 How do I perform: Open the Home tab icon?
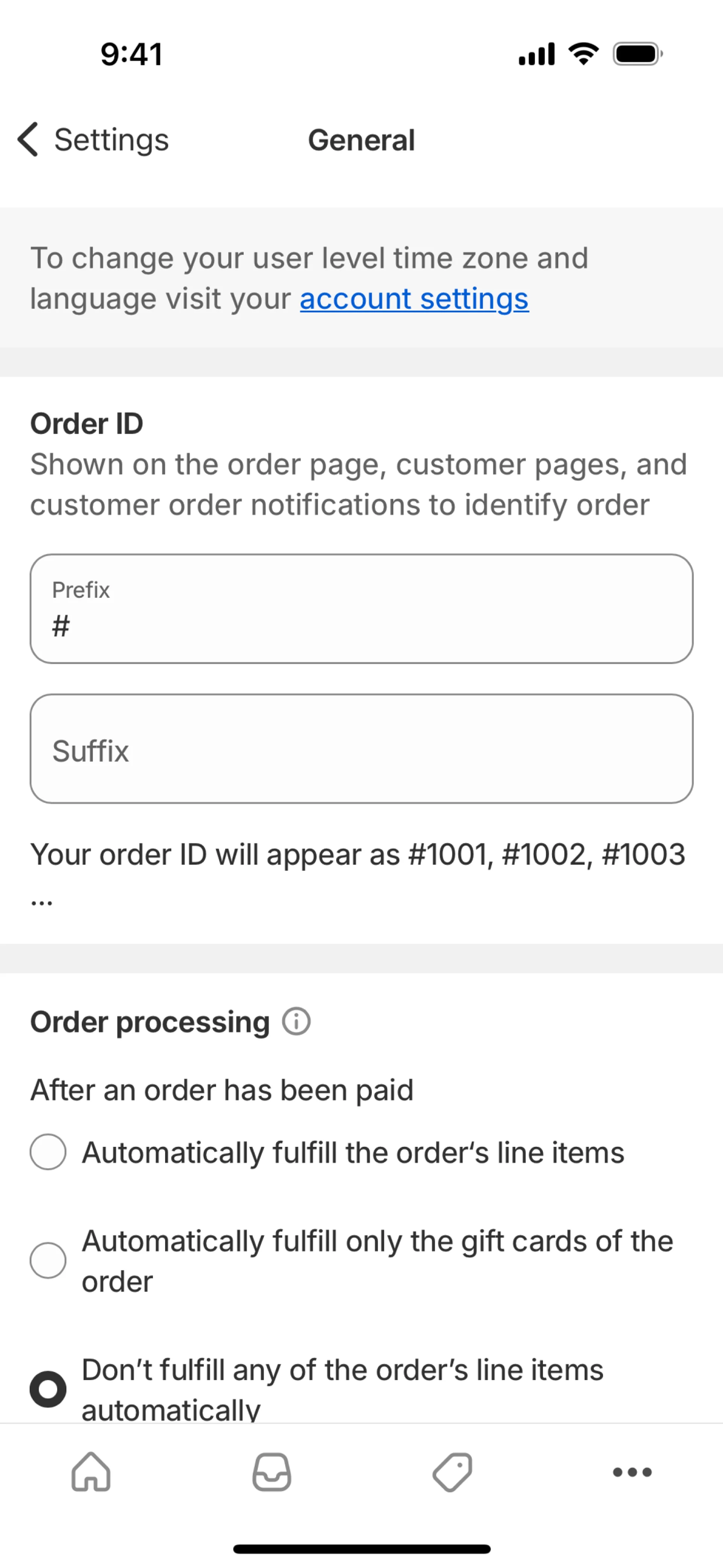click(x=91, y=1472)
